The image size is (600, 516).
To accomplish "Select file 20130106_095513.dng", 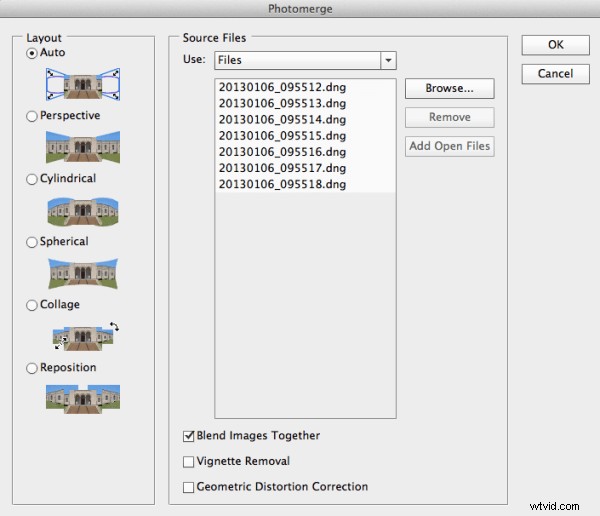I will point(305,103).
